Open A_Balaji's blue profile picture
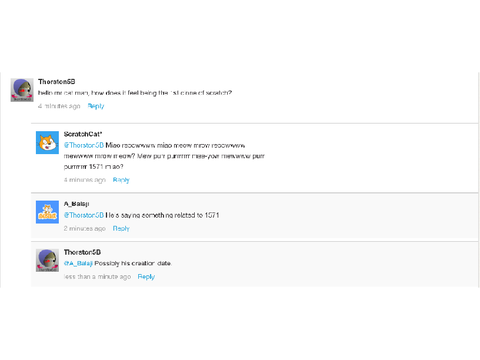Image resolution: width=480 pixels, height=360 pixels. pyautogui.click(x=47, y=212)
